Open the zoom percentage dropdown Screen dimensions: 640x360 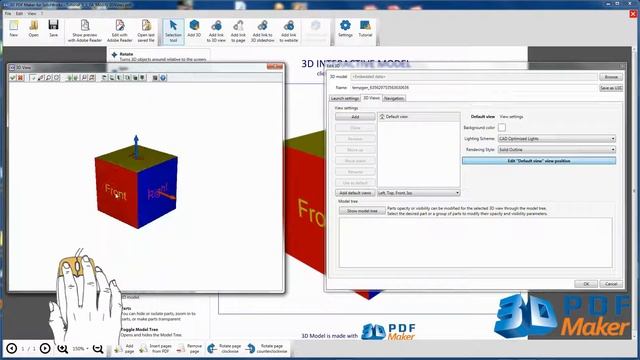tap(80, 349)
